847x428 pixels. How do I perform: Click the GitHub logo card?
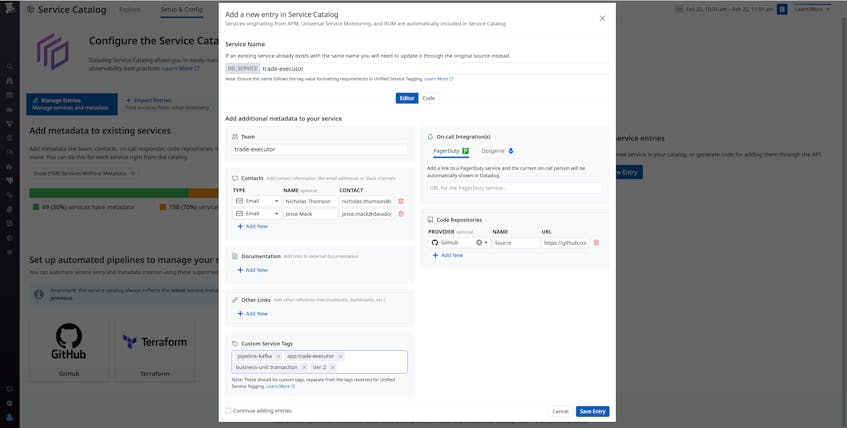[69, 349]
